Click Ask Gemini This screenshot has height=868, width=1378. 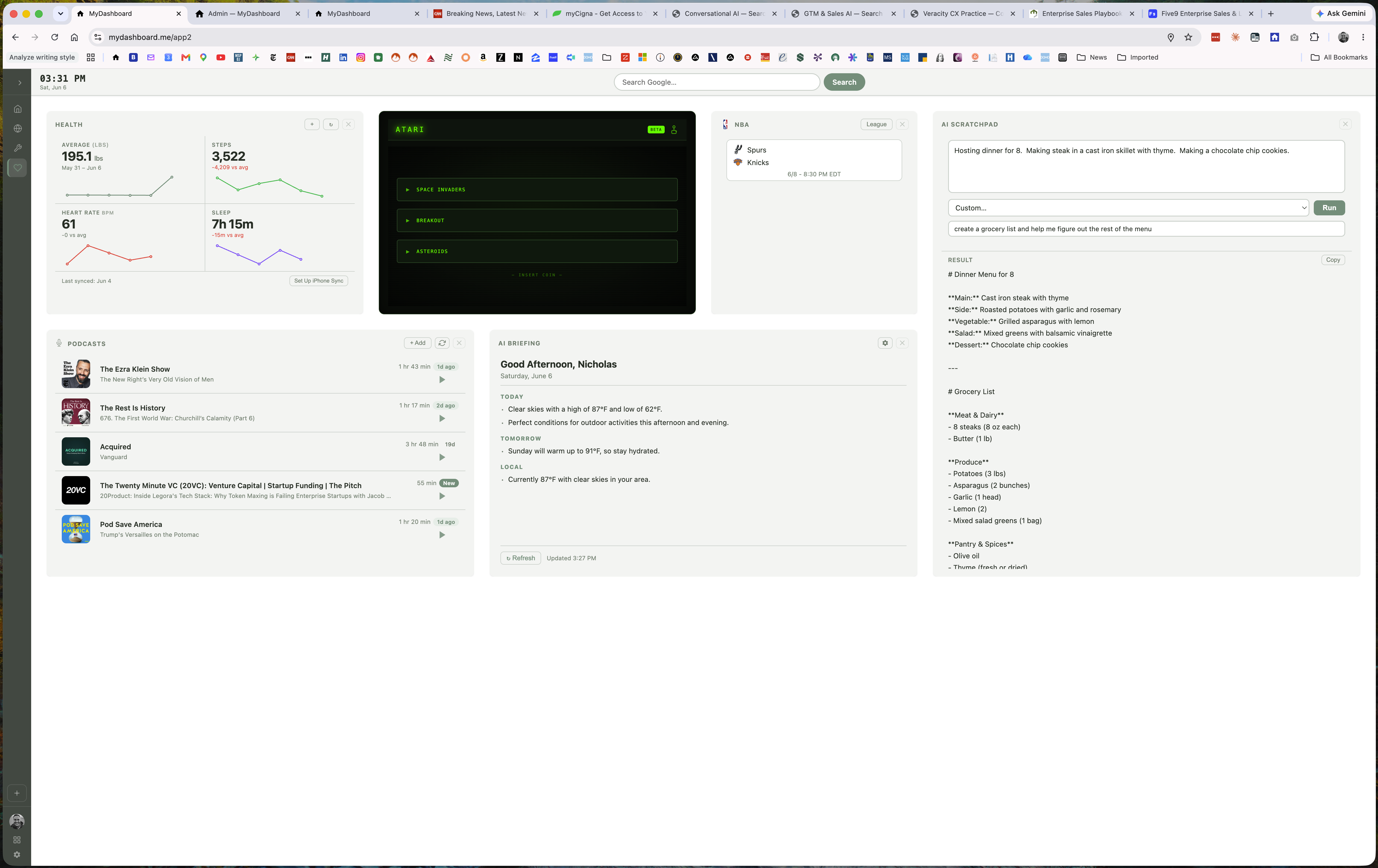pos(1341,14)
